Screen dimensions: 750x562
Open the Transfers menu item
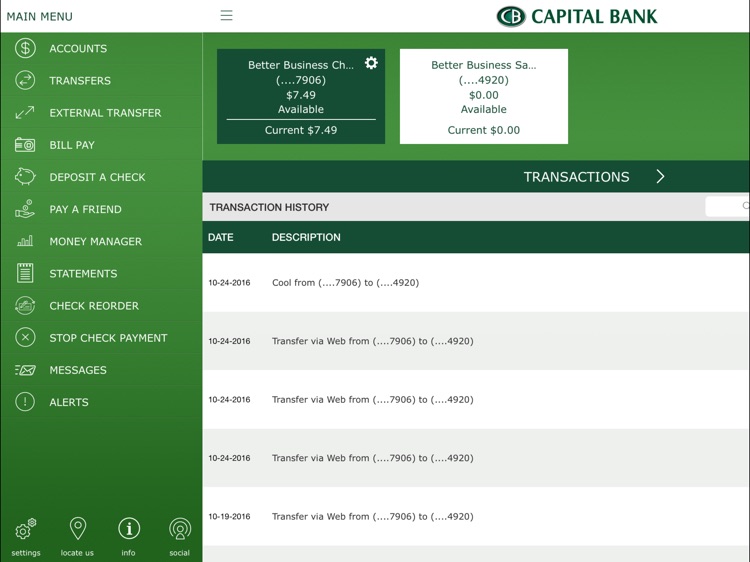point(101,80)
